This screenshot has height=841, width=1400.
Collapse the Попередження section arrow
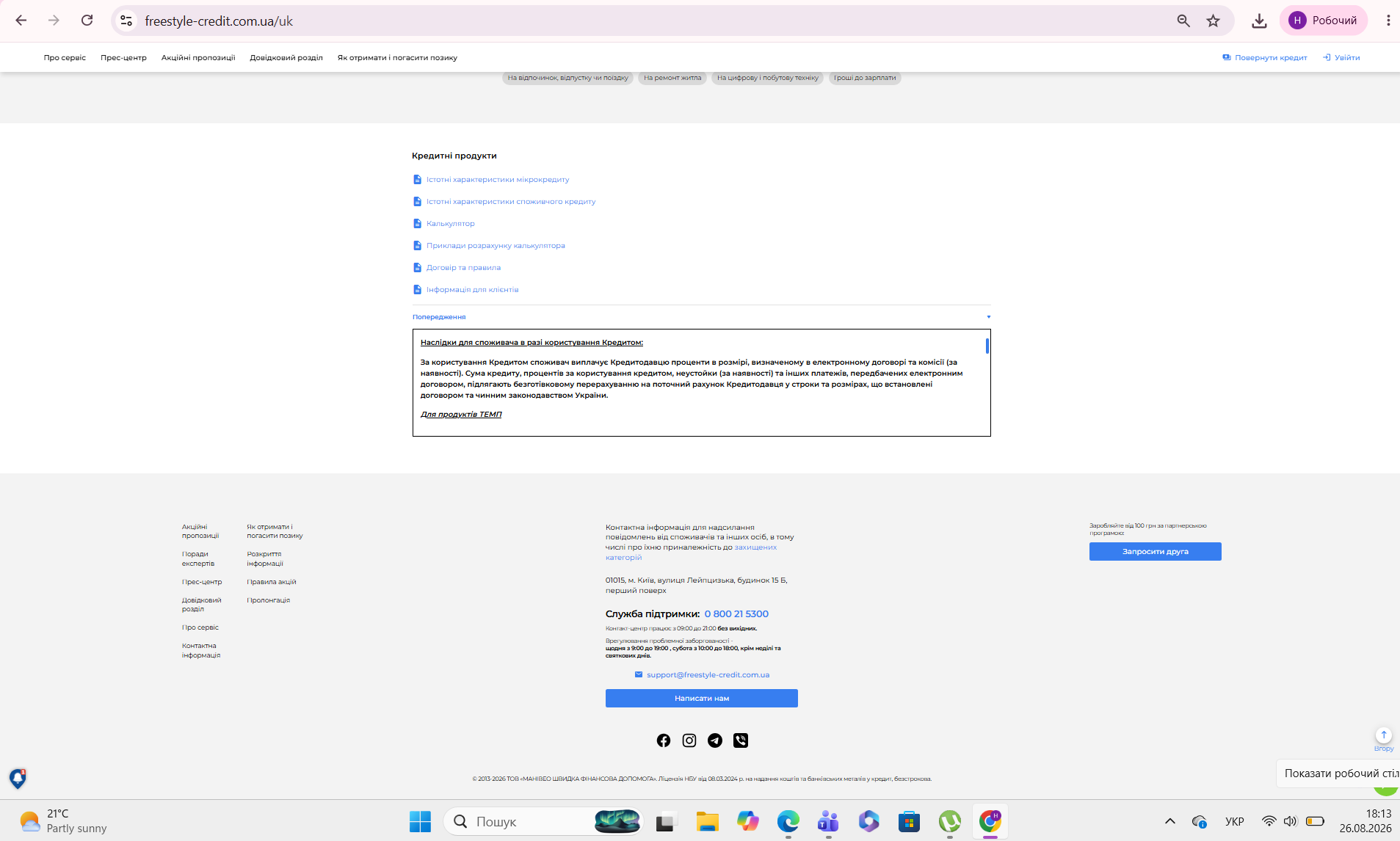[x=988, y=317]
